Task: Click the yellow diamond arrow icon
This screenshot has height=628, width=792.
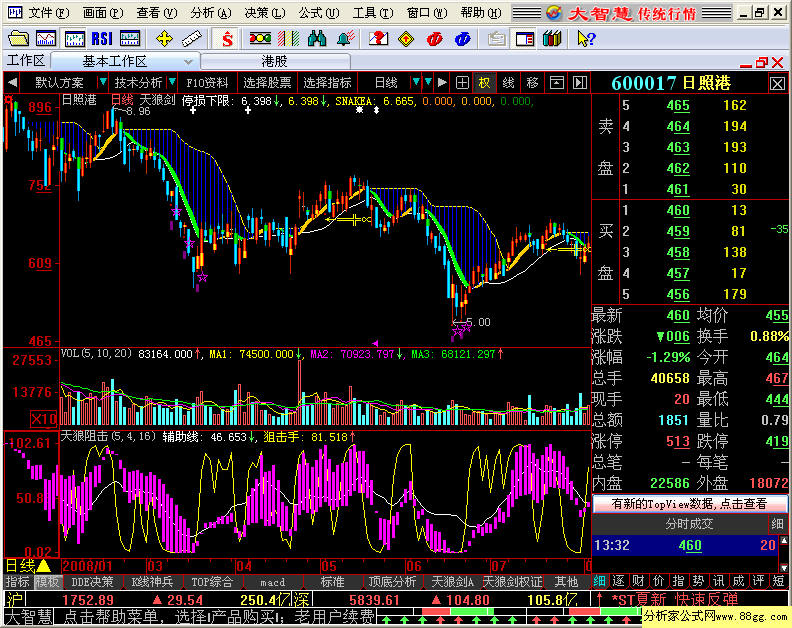Action: [406, 38]
